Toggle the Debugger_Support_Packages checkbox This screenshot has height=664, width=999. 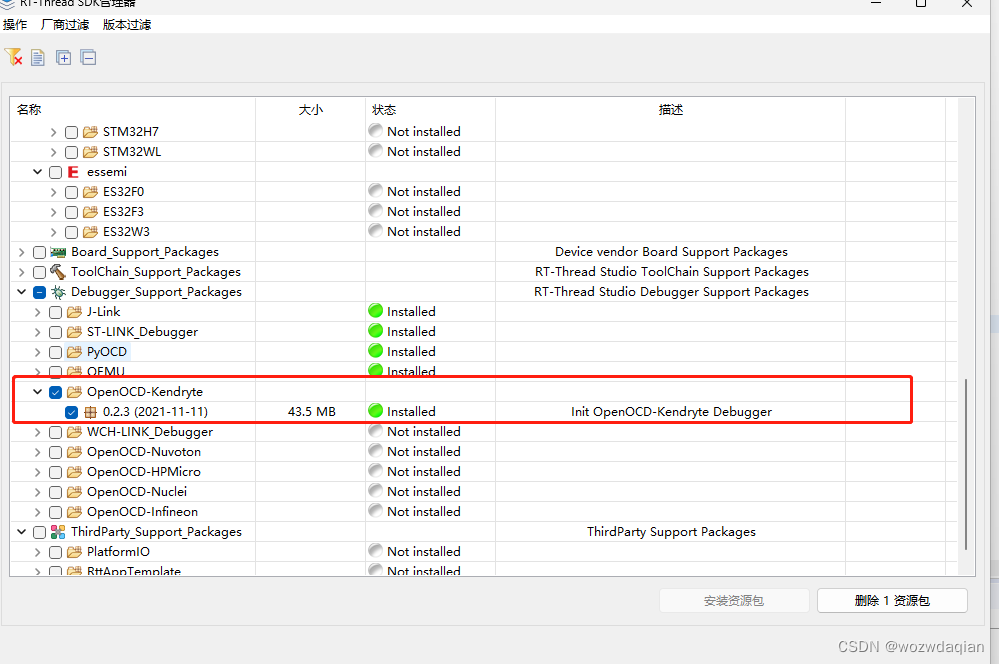(x=40, y=292)
